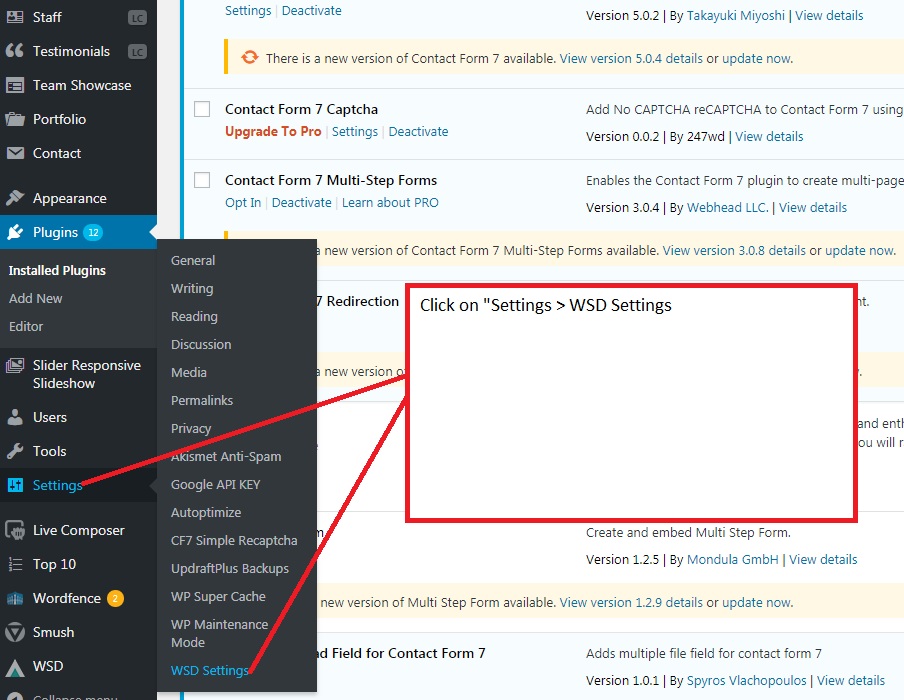View details for Mondula GmbH plugin
The width and height of the screenshot is (904, 700).
click(823, 559)
